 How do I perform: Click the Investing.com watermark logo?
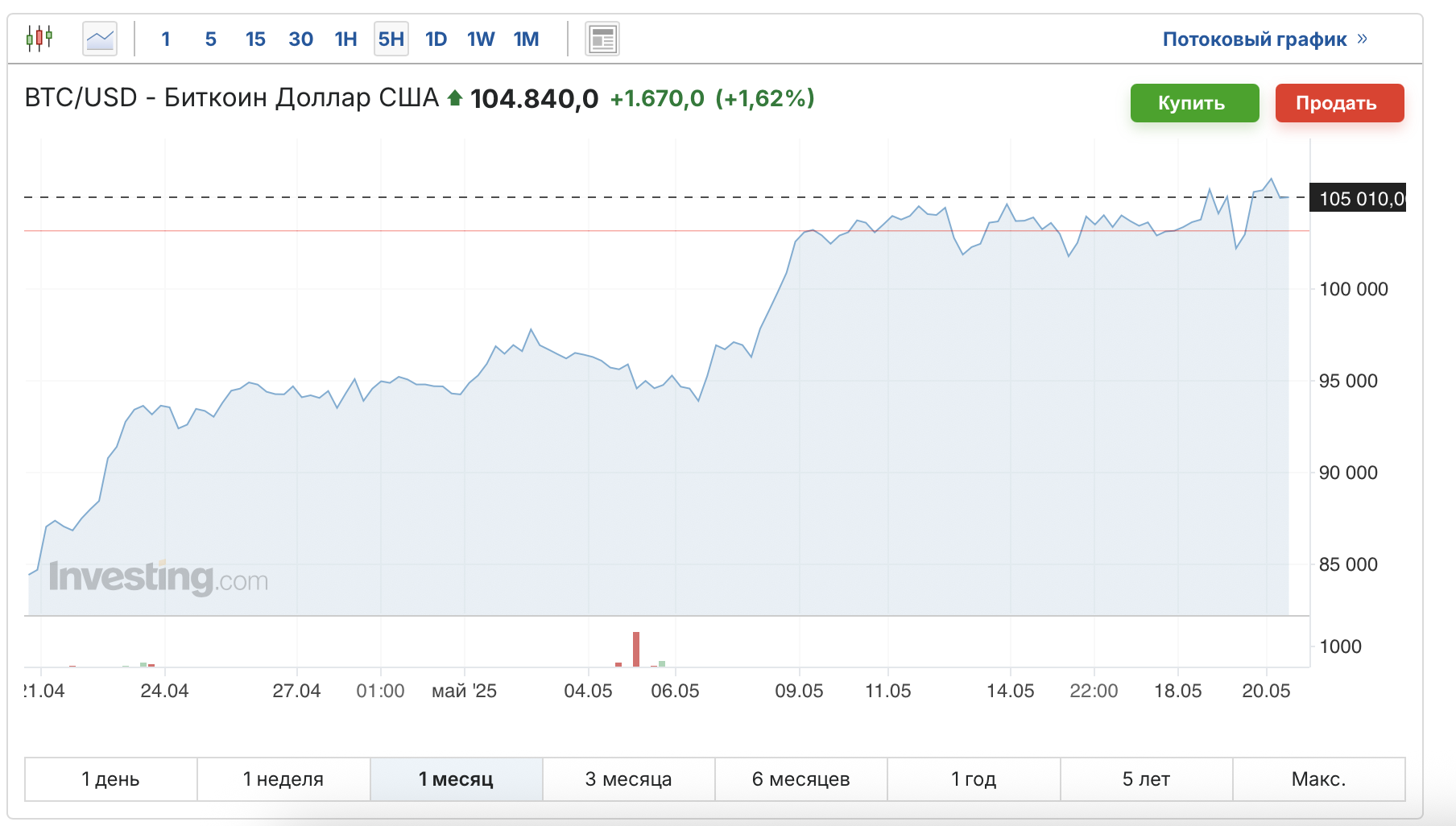[159, 577]
